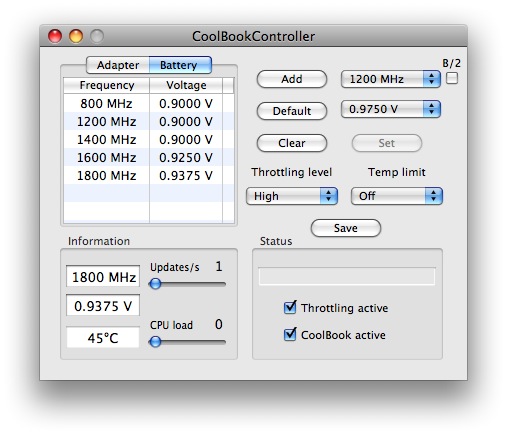
Task: Open the 1200 MHz frequency dropdown
Action: [391, 79]
